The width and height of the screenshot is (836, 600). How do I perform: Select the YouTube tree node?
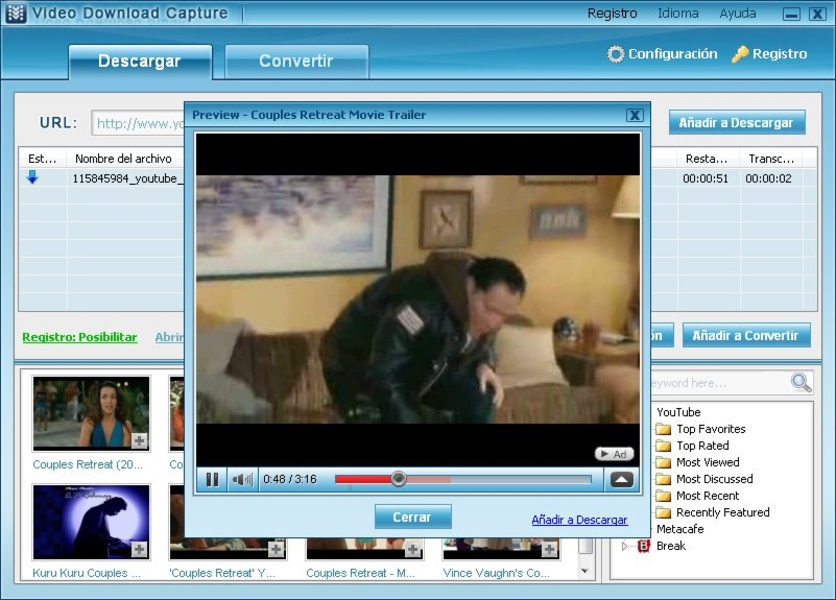tap(678, 412)
